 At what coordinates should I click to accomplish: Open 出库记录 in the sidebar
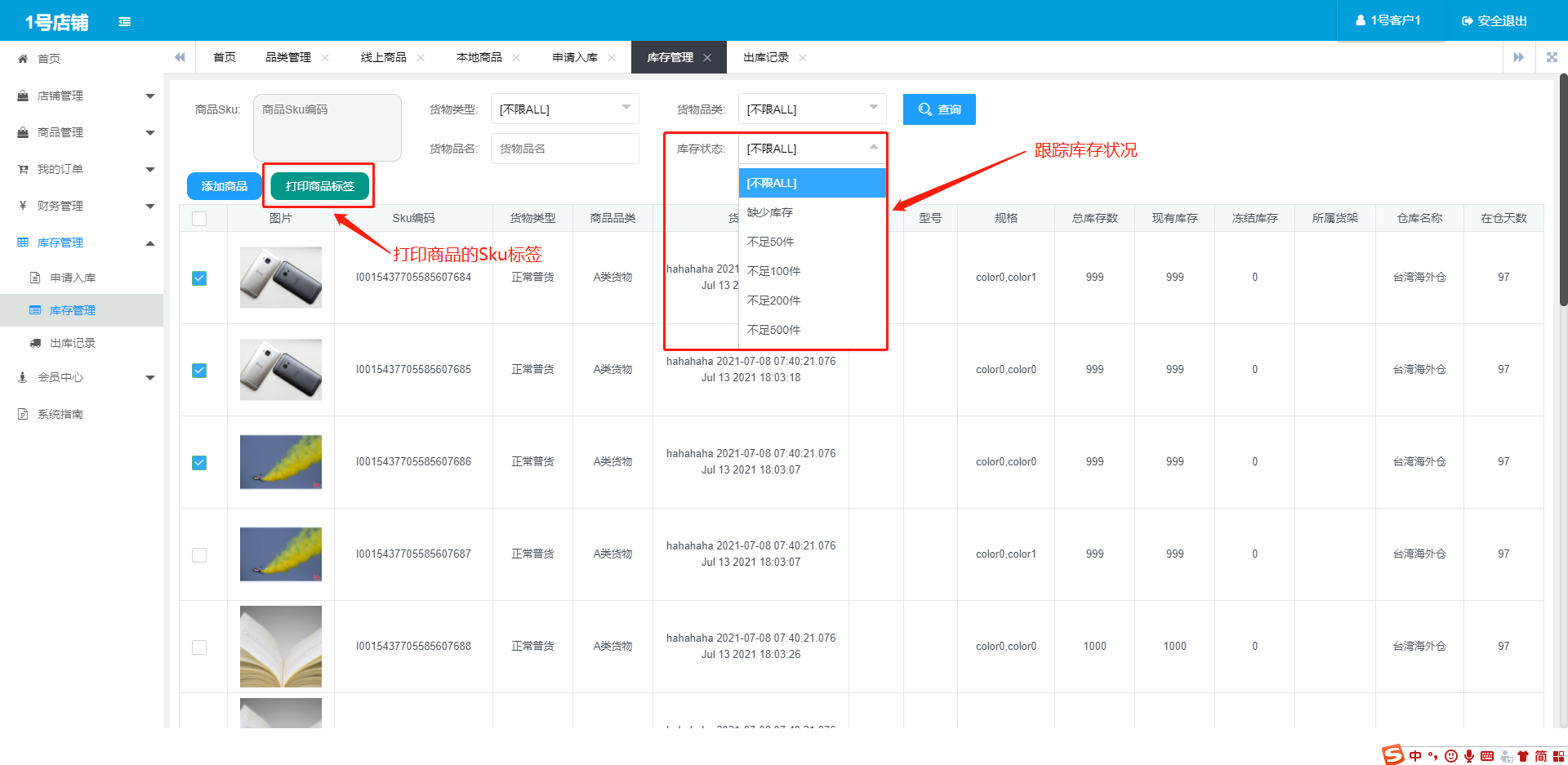[x=82, y=343]
